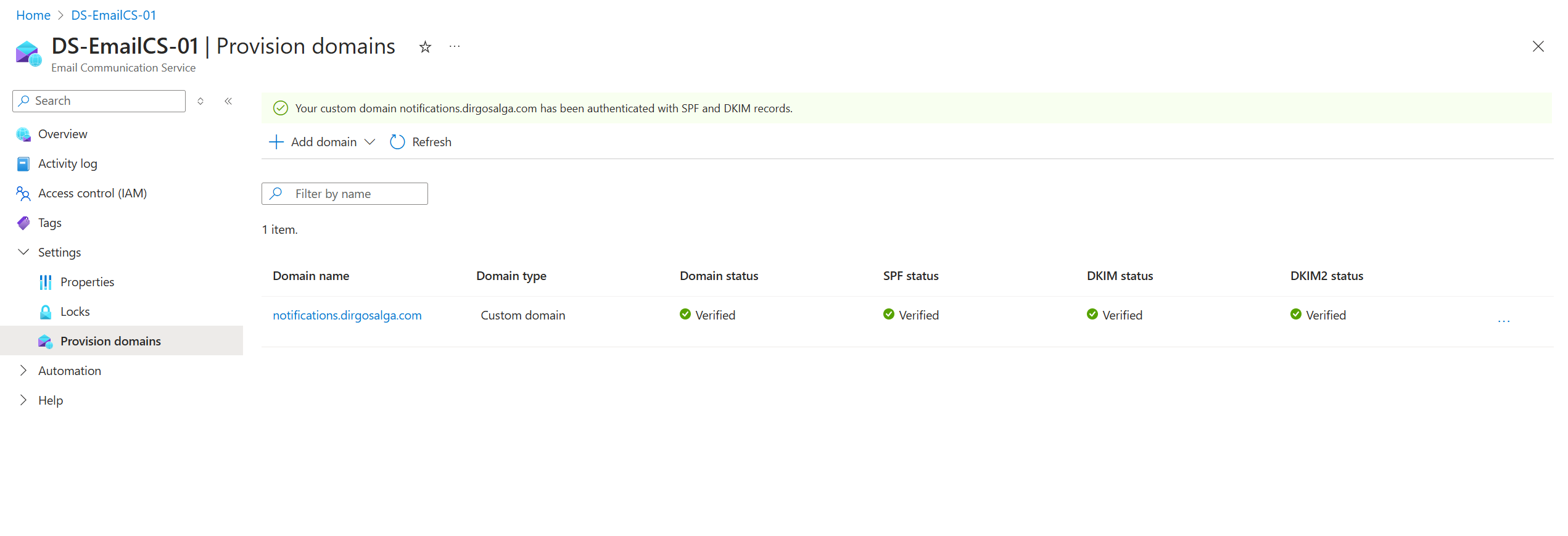This screenshot has height=536, width=1568.
Task: Toggle sidebar expand/collapse up-down arrows
Action: (200, 101)
